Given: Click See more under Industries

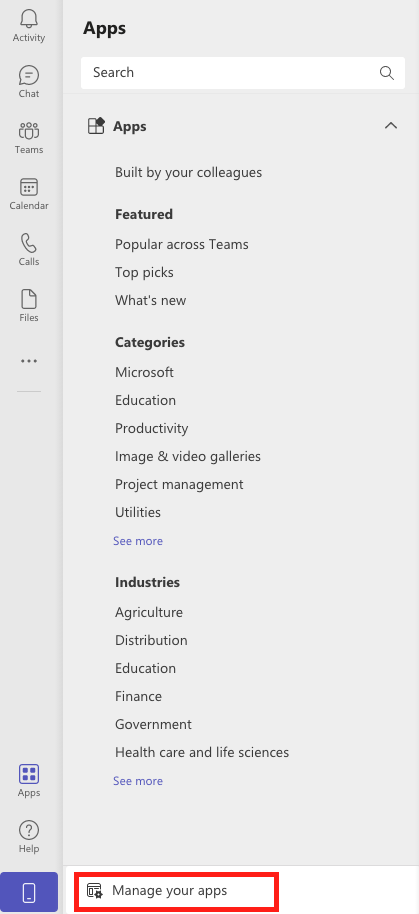Looking at the screenshot, I should [138, 781].
